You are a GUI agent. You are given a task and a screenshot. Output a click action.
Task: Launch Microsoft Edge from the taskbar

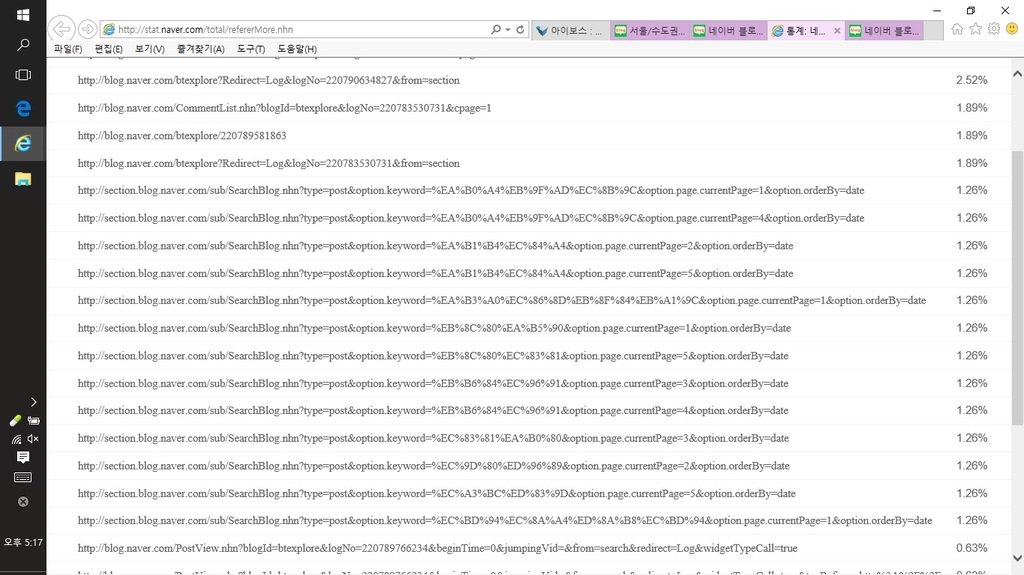tap(23, 108)
